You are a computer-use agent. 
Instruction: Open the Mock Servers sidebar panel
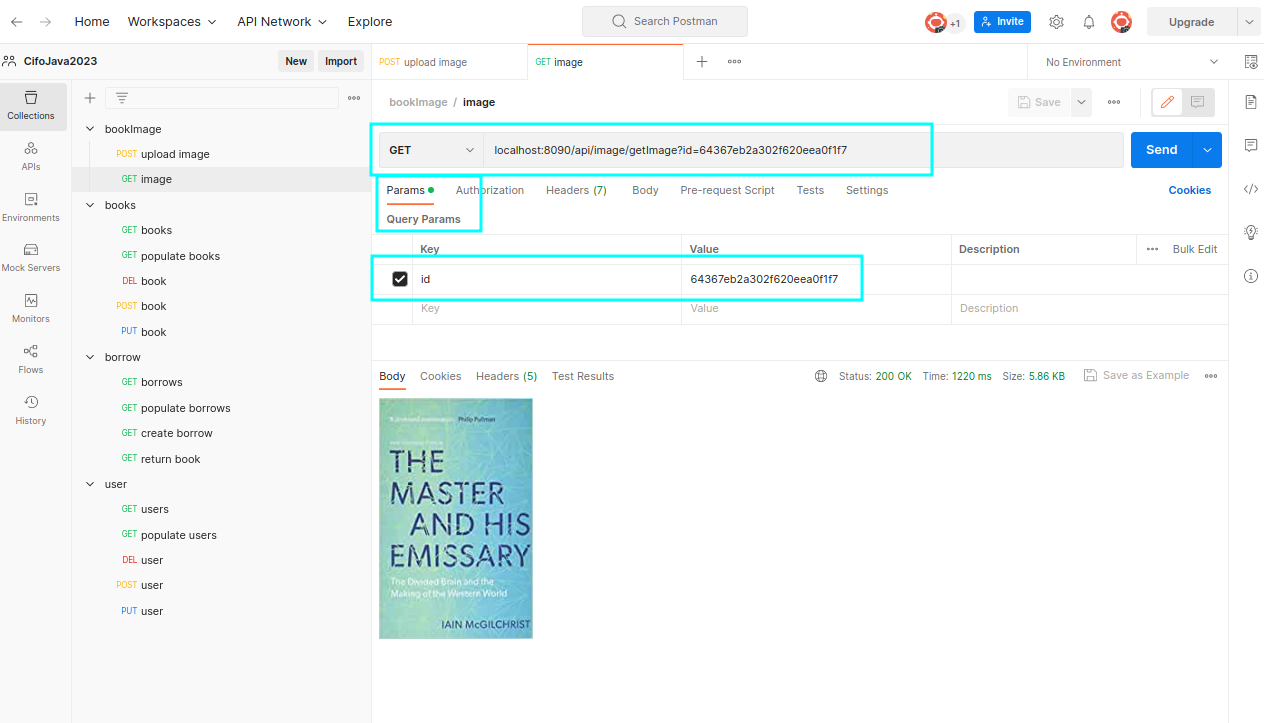(x=31, y=257)
